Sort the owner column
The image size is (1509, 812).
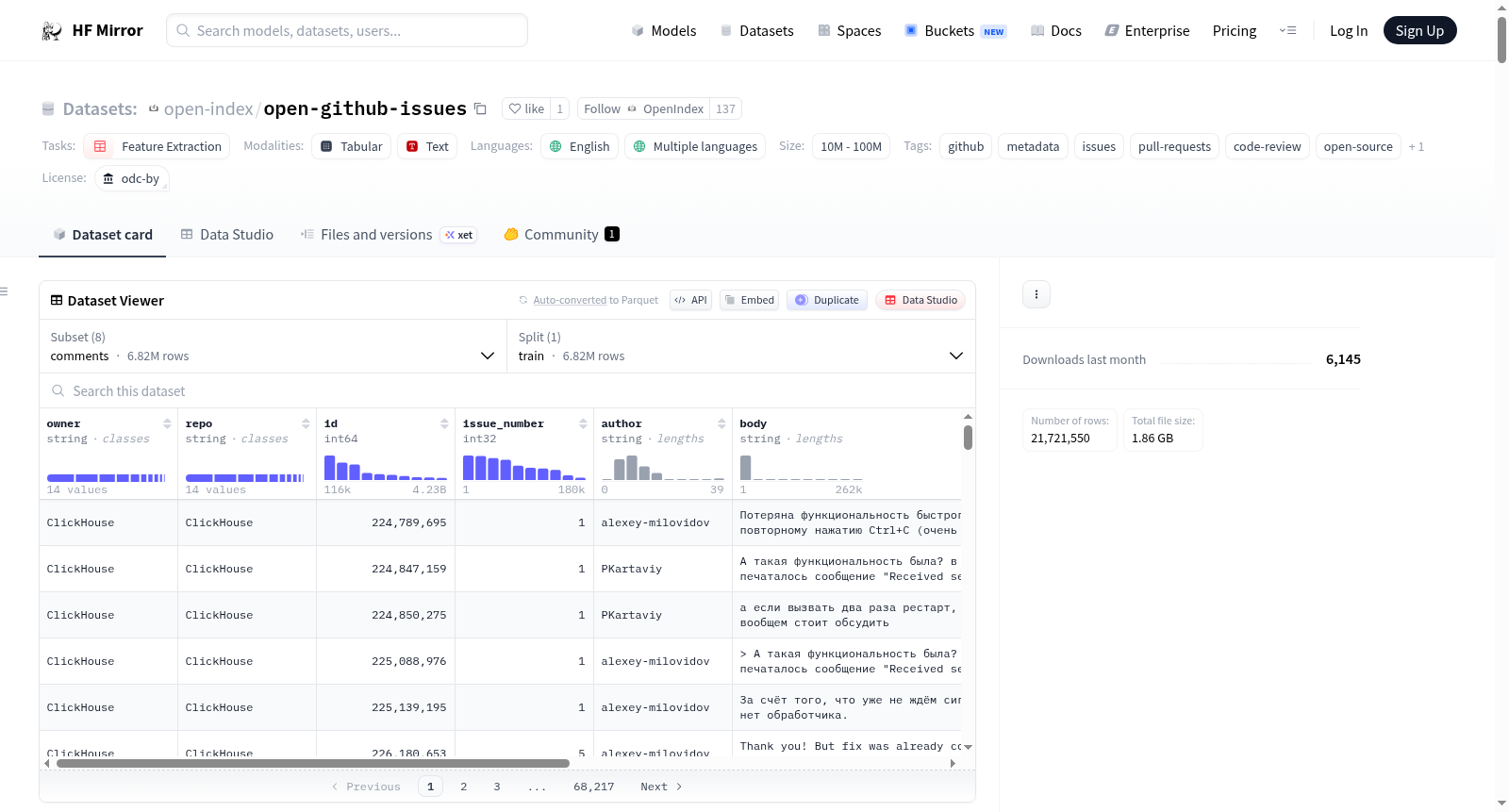coord(167,424)
